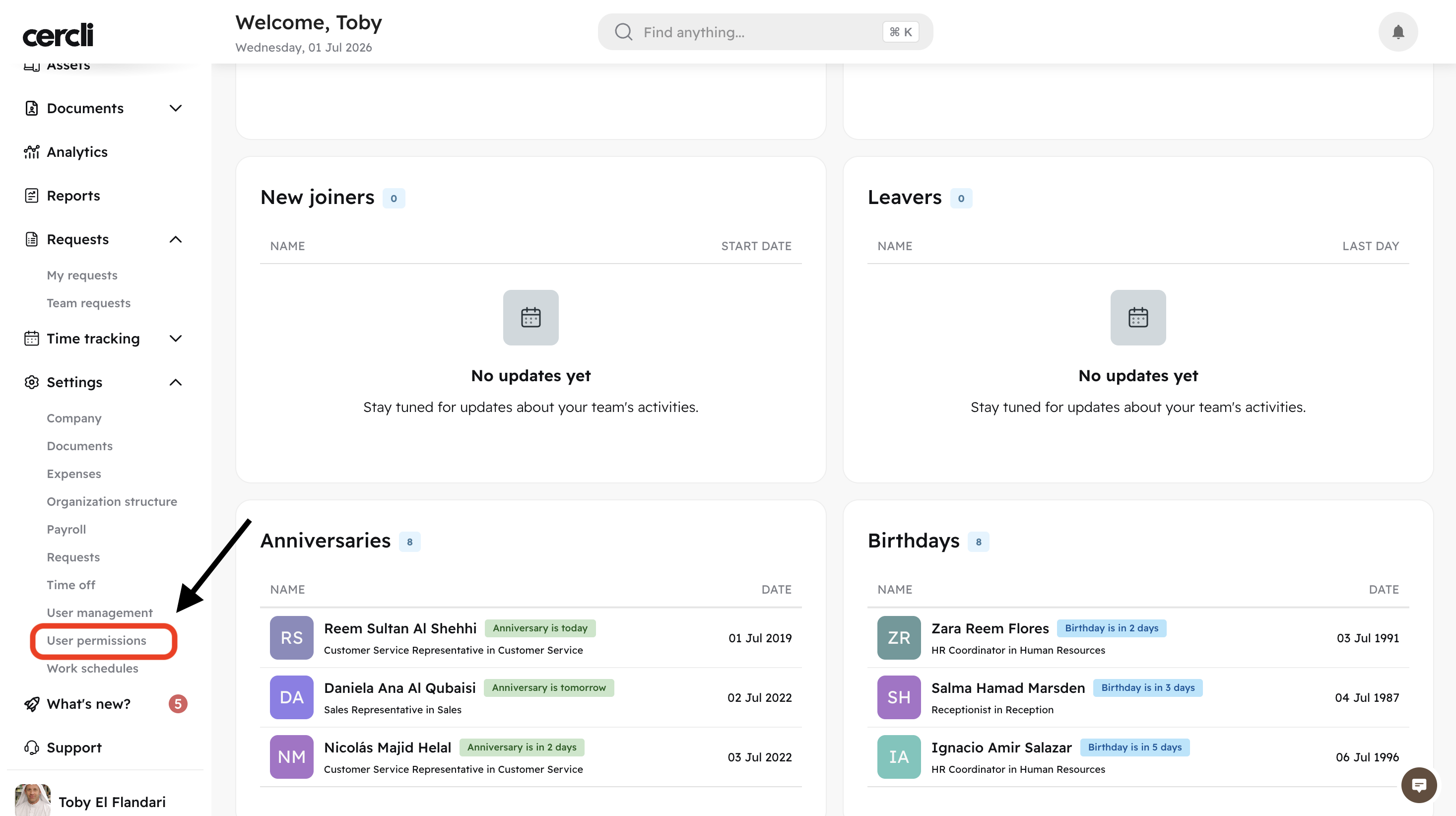Click the Anniversary is tomorrow tag
This screenshot has width=1456, height=816.
[549, 687]
